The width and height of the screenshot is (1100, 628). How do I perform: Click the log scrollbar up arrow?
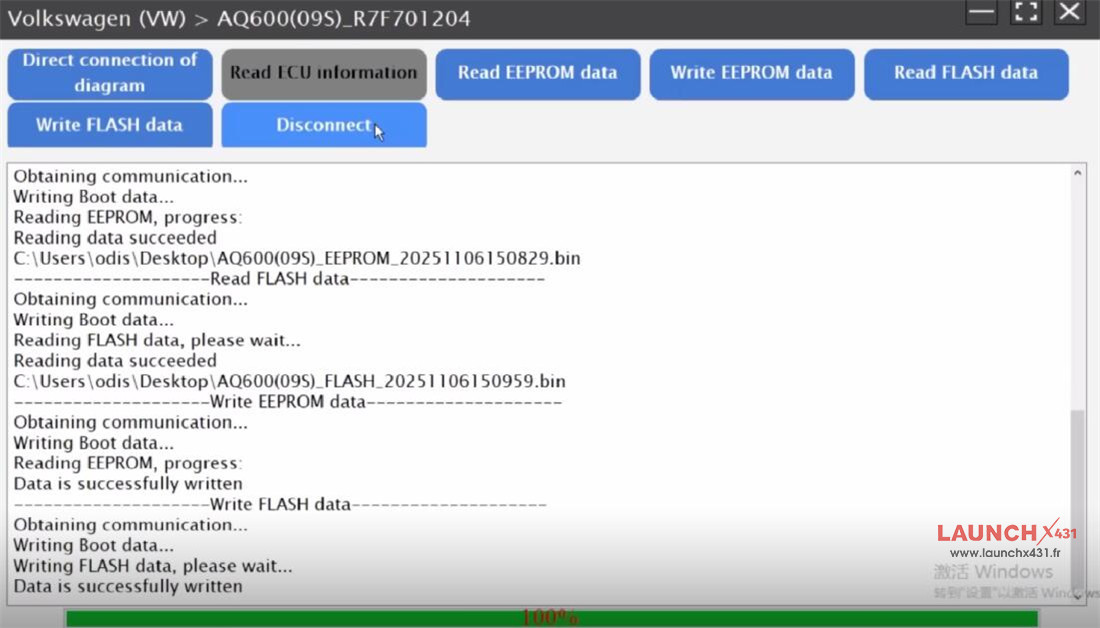coord(1077,173)
